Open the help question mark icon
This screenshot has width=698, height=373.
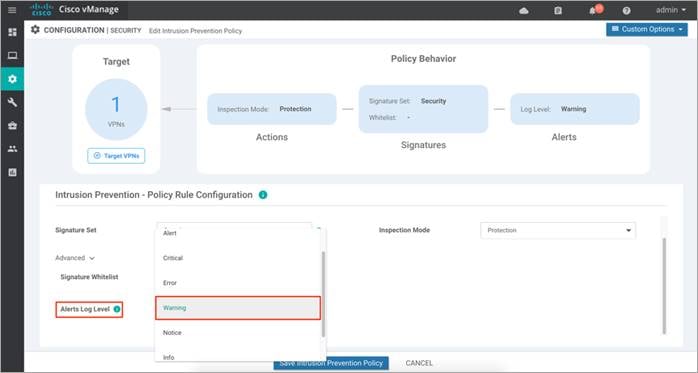[626, 10]
